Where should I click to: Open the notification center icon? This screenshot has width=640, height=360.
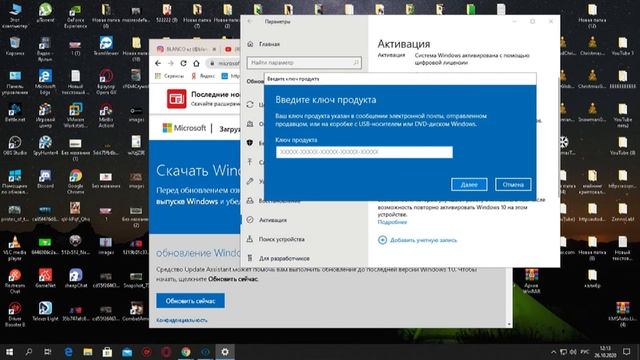[x=627, y=352]
